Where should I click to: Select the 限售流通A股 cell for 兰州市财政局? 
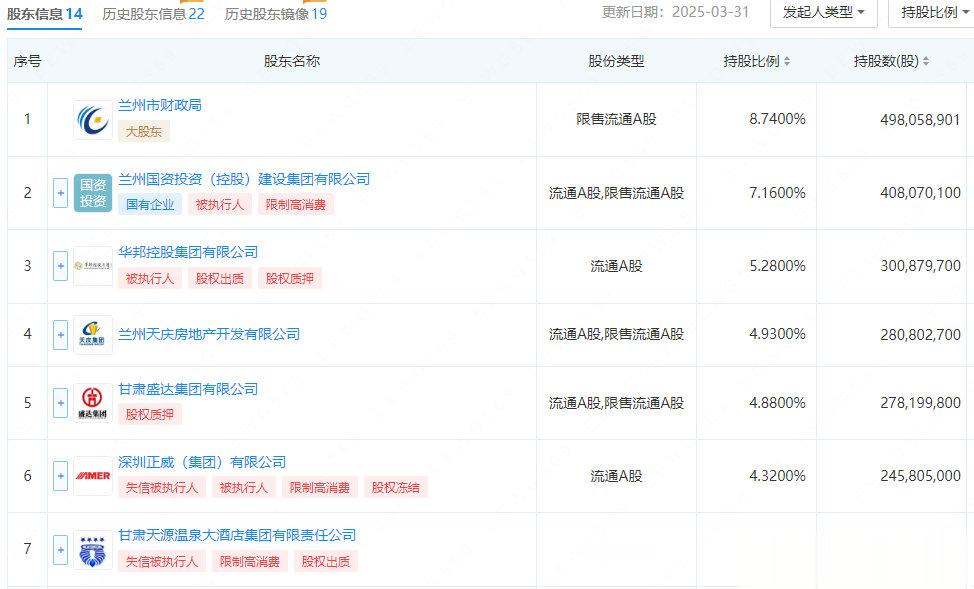[616, 119]
